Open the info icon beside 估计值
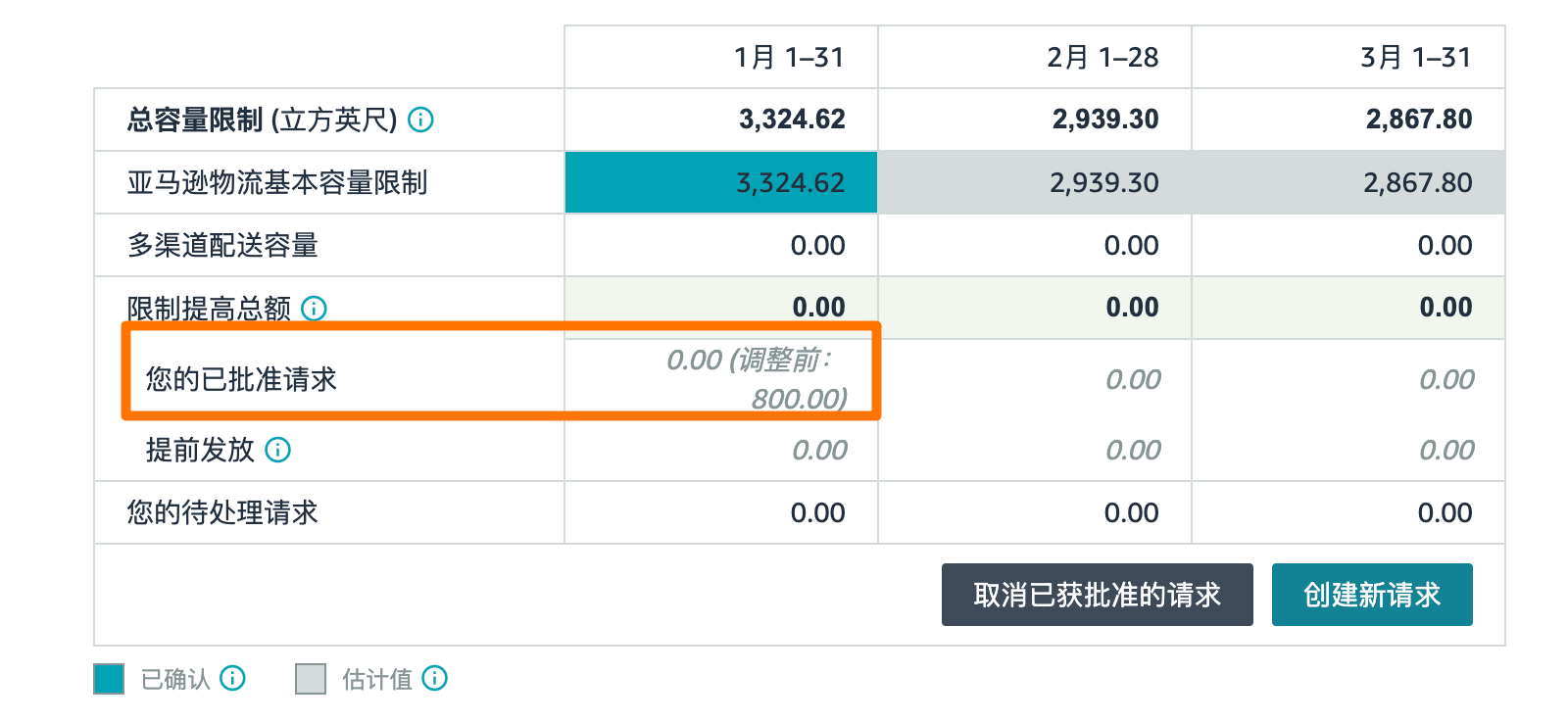 [x=434, y=678]
